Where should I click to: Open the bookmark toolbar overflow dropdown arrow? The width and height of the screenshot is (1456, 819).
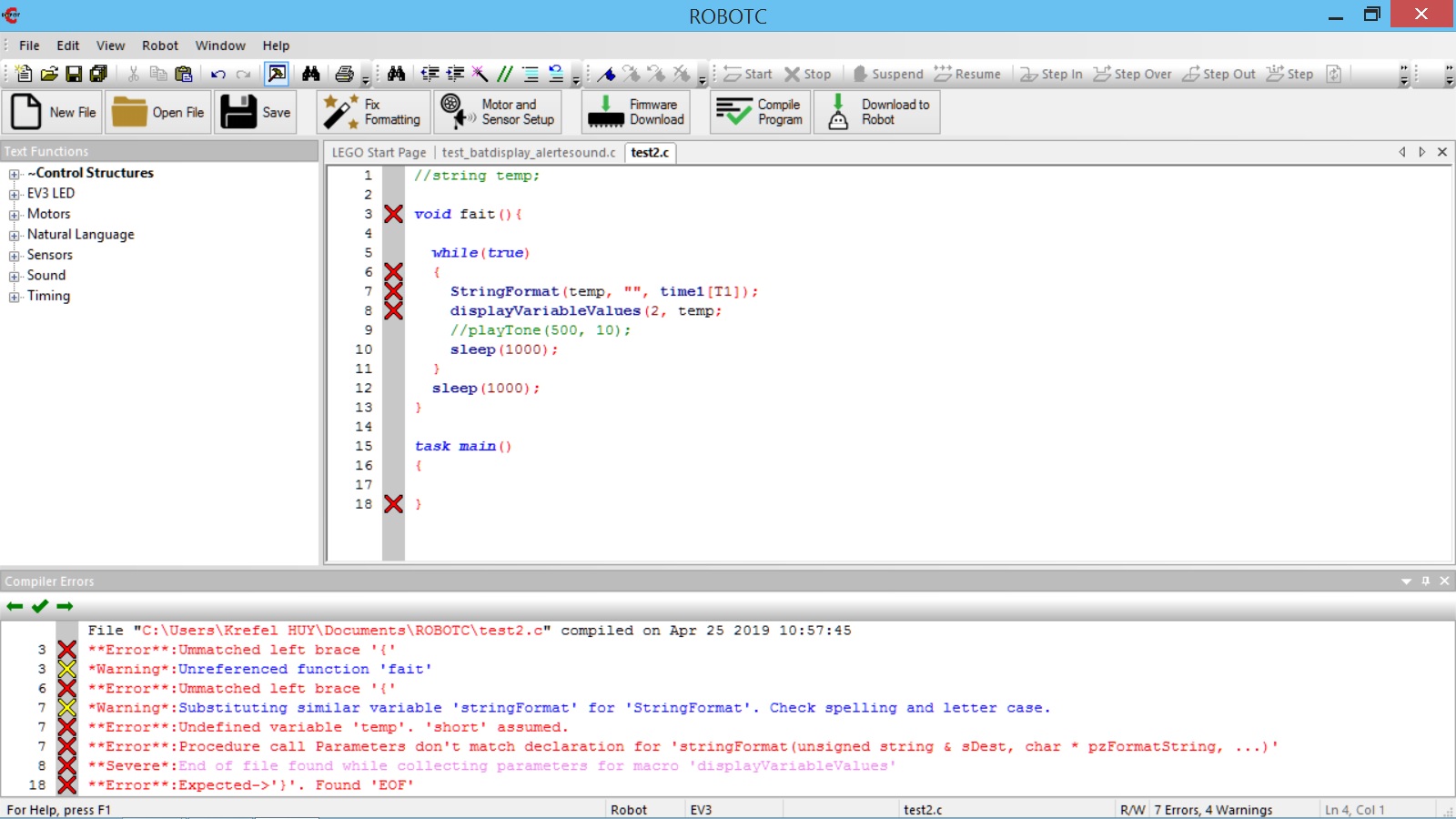coord(703,78)
